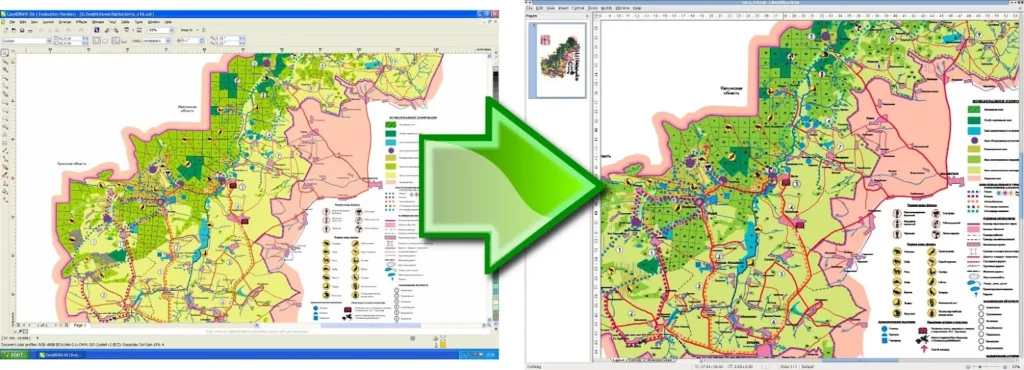Image resolution: width=1024 pixels, height=370 pixels.
Task: Click the dark Application launcher icon in toolbar
Action: tap(97, 30)
